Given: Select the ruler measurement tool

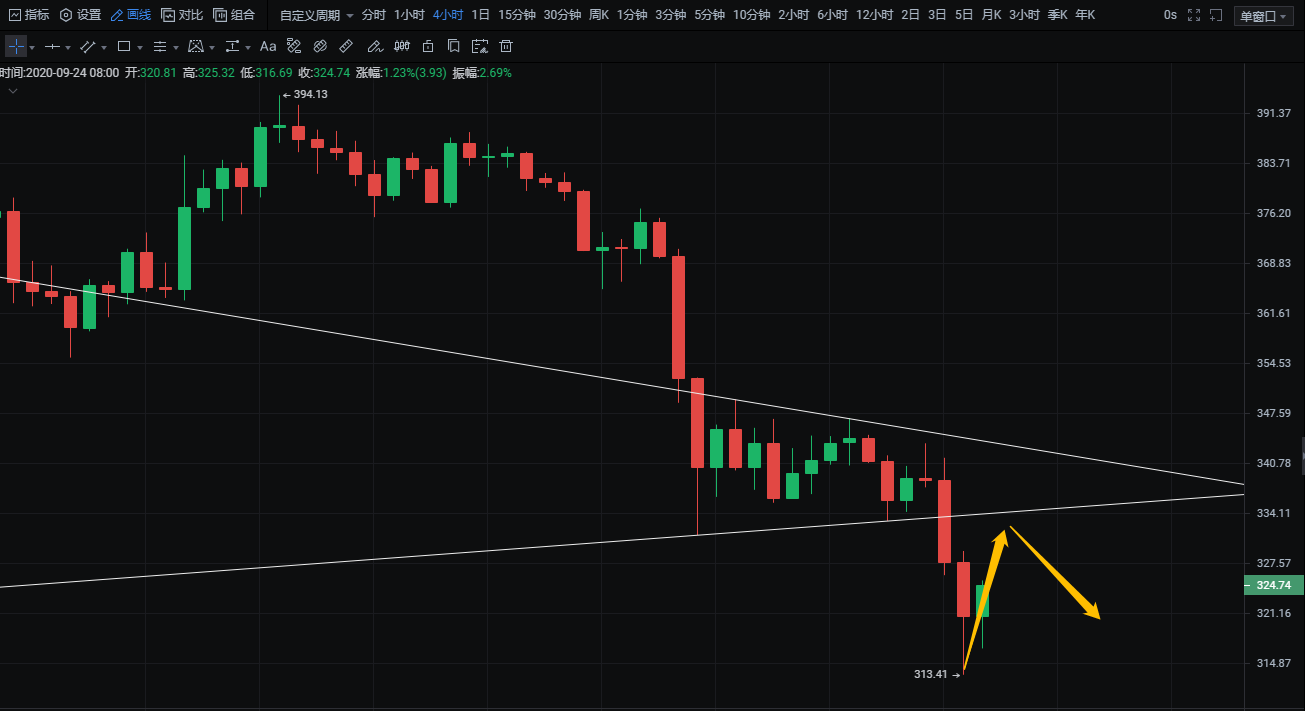Looking at the screenshot, I should (346, 47).
